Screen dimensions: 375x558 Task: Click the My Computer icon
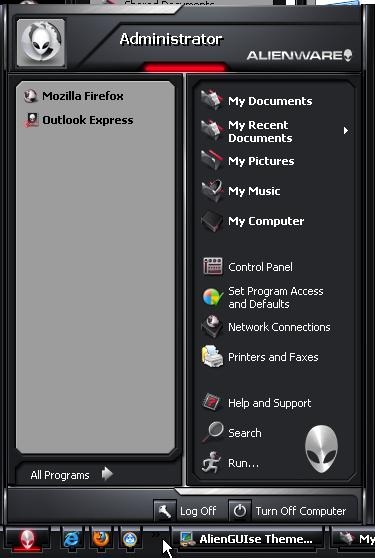[212, 221]
